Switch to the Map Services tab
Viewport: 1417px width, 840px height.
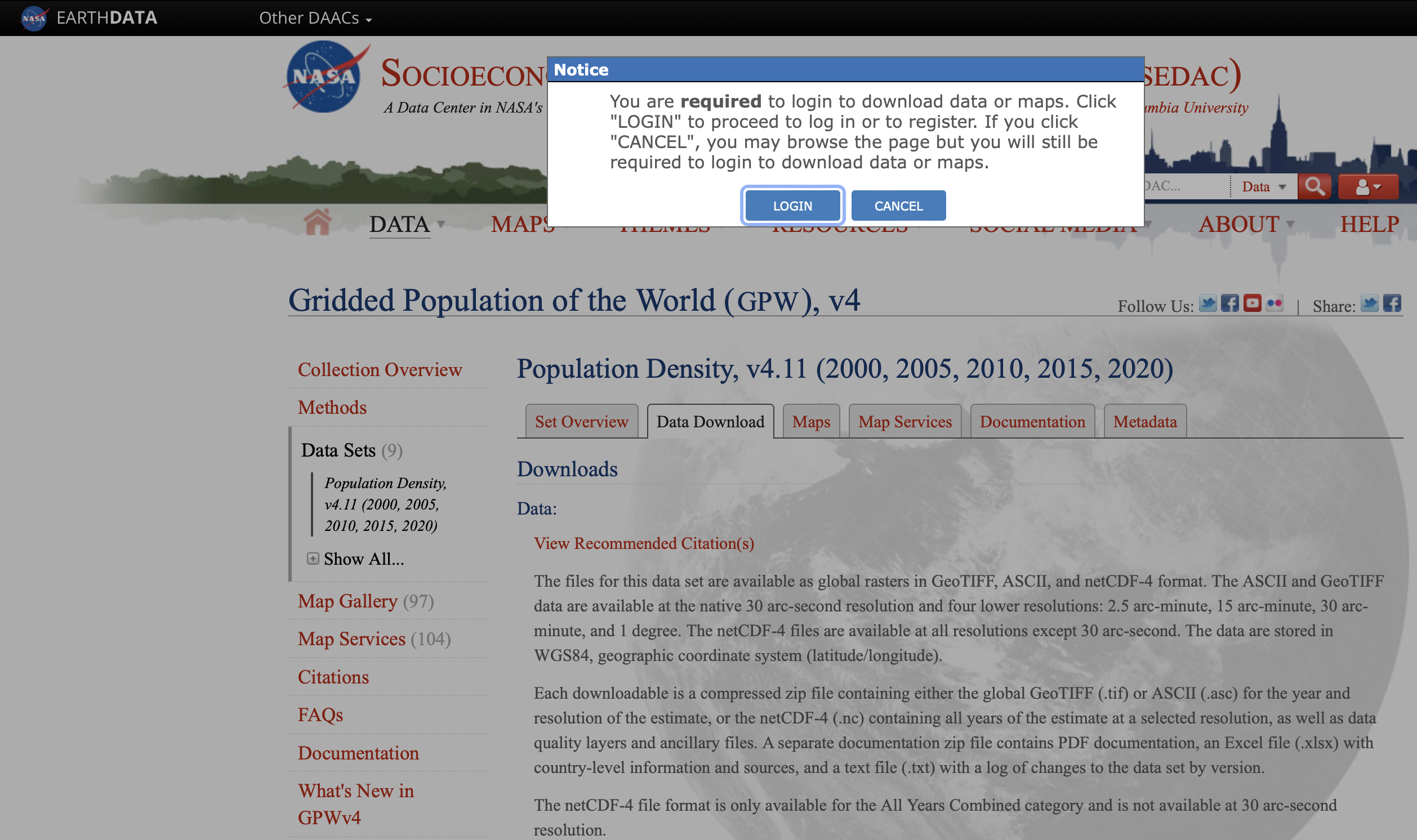pyautogui.click(x=904, y=422)
